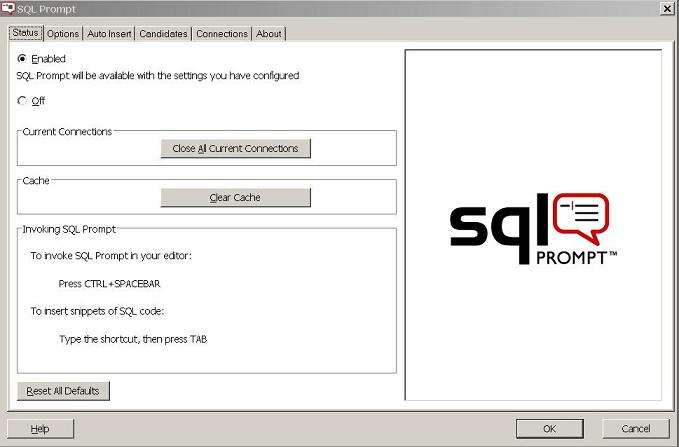Viewport: 679px width, 447px height.
Task: Click Reset All Defaults button
Action: pyautogui.click(x=63, y=391)
